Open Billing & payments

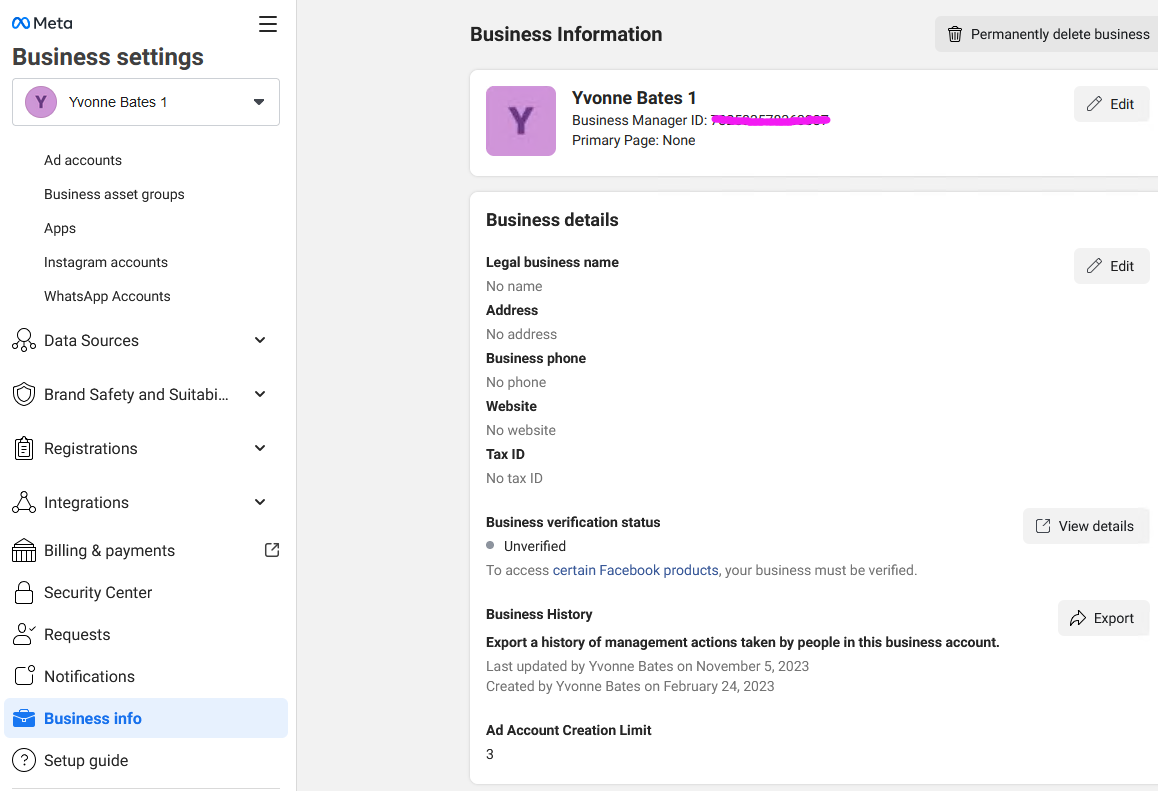(x=109, y=550)
